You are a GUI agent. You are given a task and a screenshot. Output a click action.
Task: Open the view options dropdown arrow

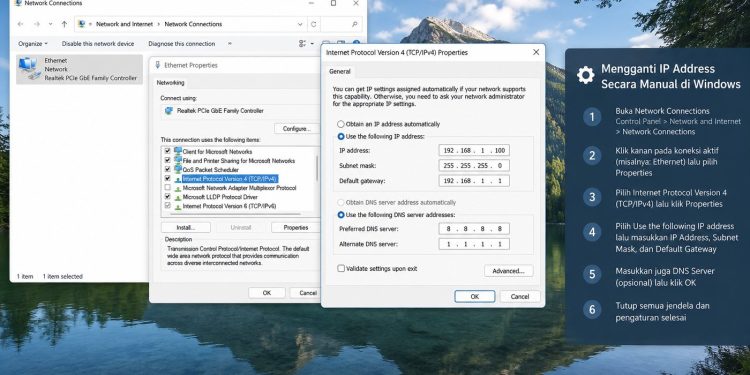312,44
